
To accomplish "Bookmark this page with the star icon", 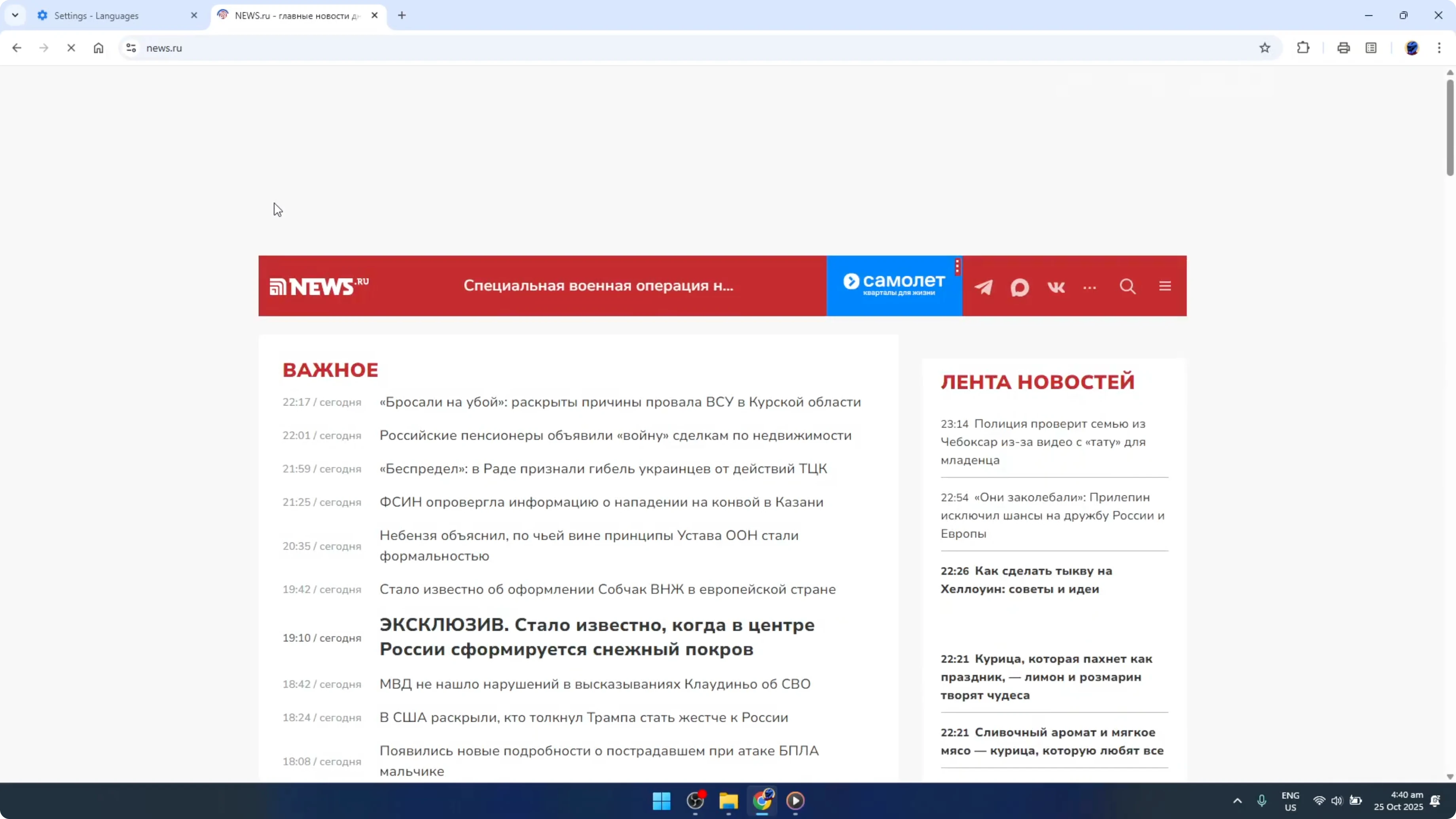I will (x=1265, y=47).
